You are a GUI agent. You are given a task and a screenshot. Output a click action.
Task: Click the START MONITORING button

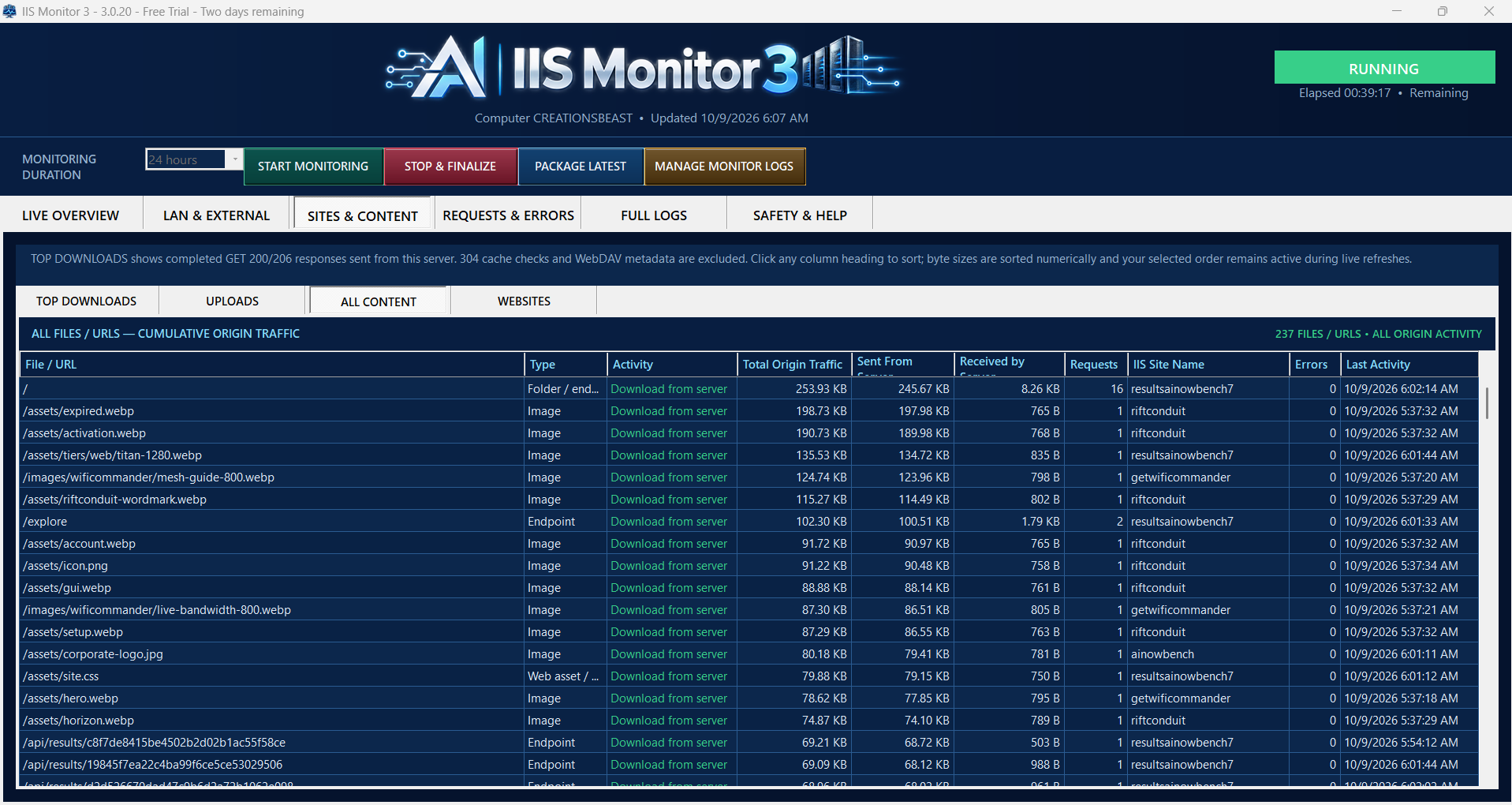[313, 167]
